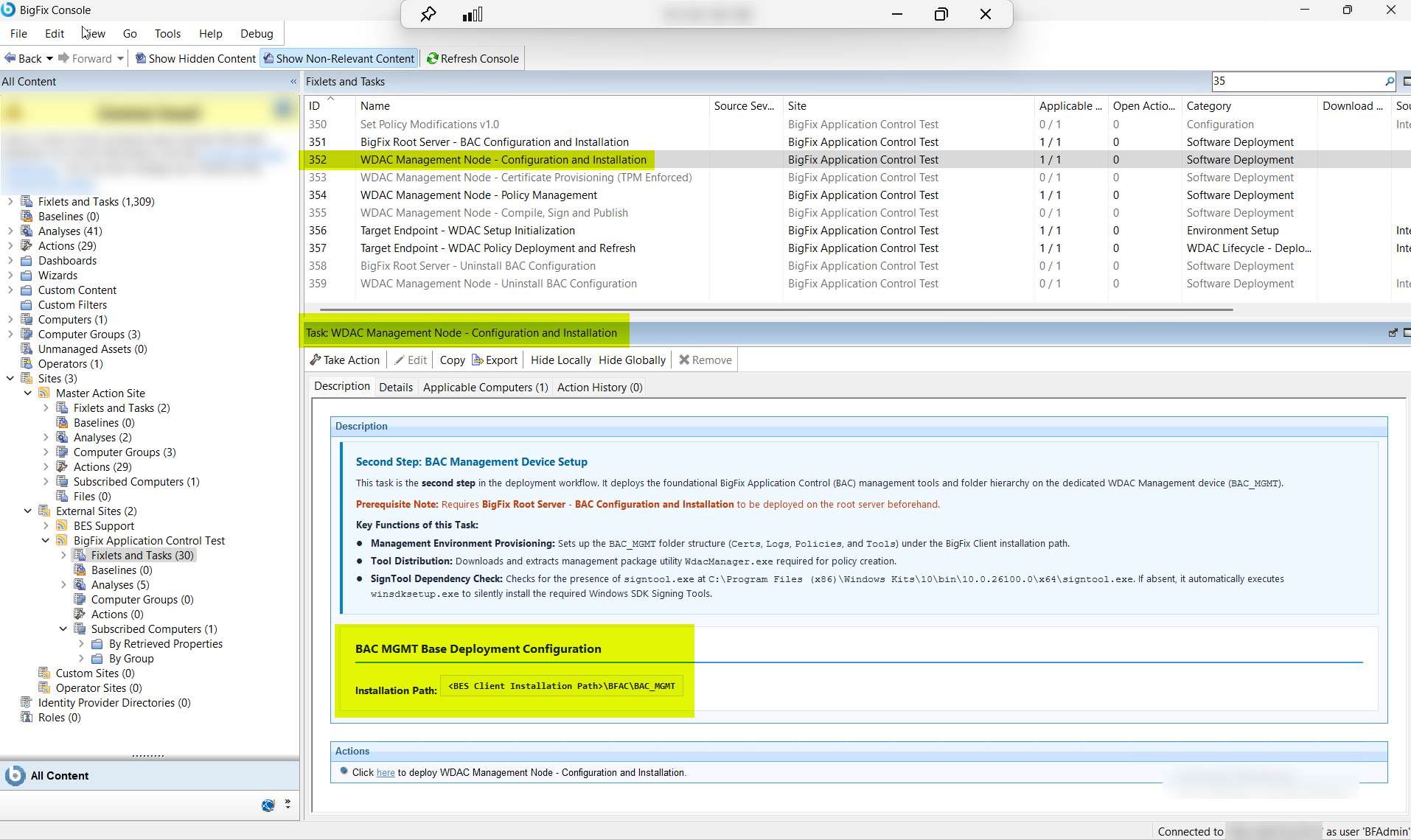
Task: Expand the Computer Groups (3) top-level node
Action: pos(10,335)
